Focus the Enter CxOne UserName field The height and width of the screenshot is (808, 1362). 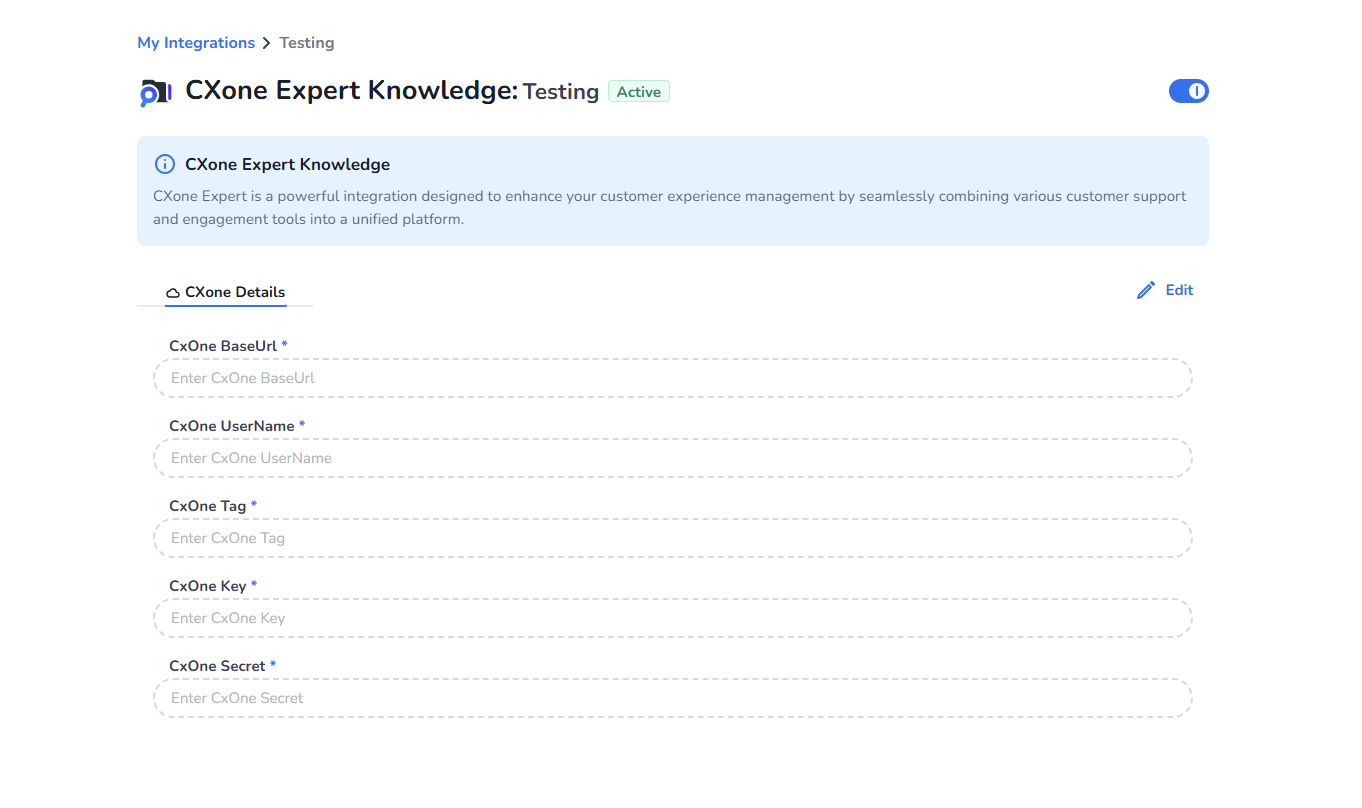672,458
